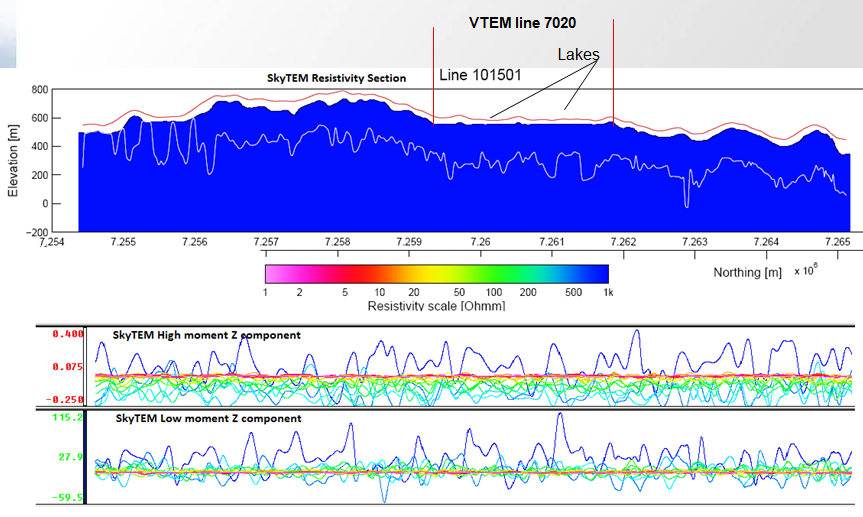Click the 7.263 northing tick label

pyautogui.click(x=695, y=242)
